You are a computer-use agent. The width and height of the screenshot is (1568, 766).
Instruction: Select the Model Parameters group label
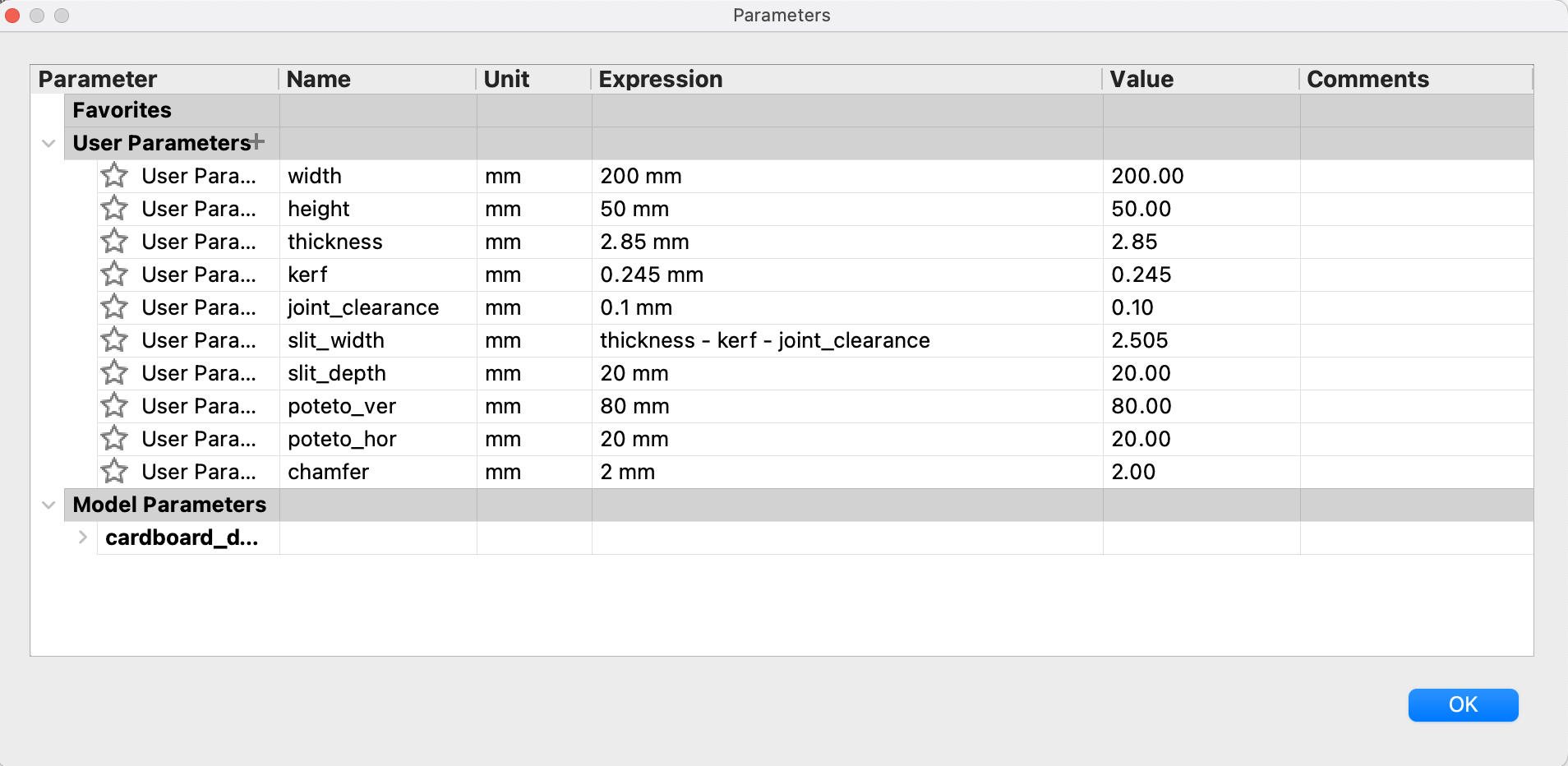point(169,505)
